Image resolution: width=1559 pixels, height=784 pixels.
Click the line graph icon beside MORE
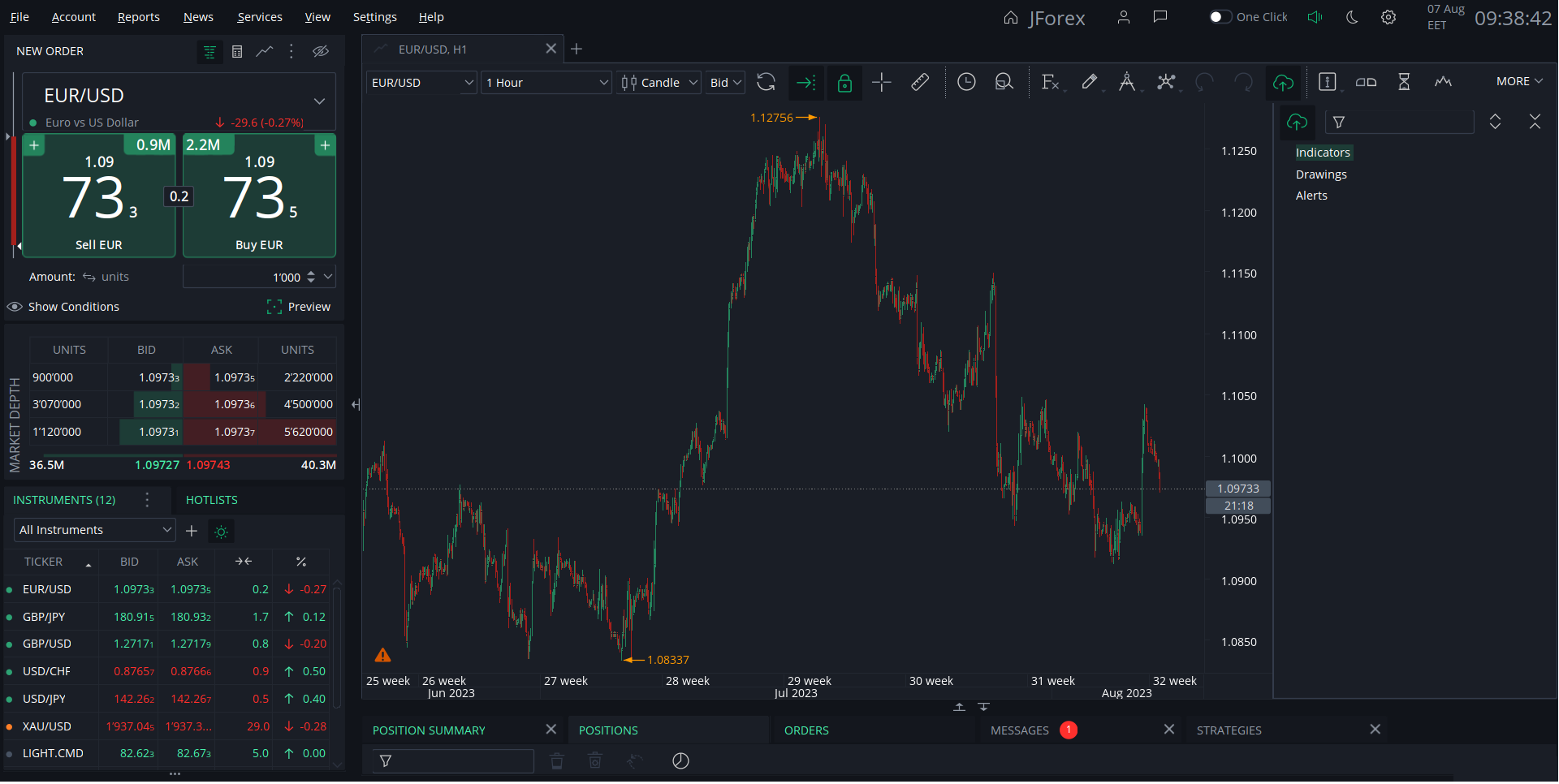[x=1443, y=82]
